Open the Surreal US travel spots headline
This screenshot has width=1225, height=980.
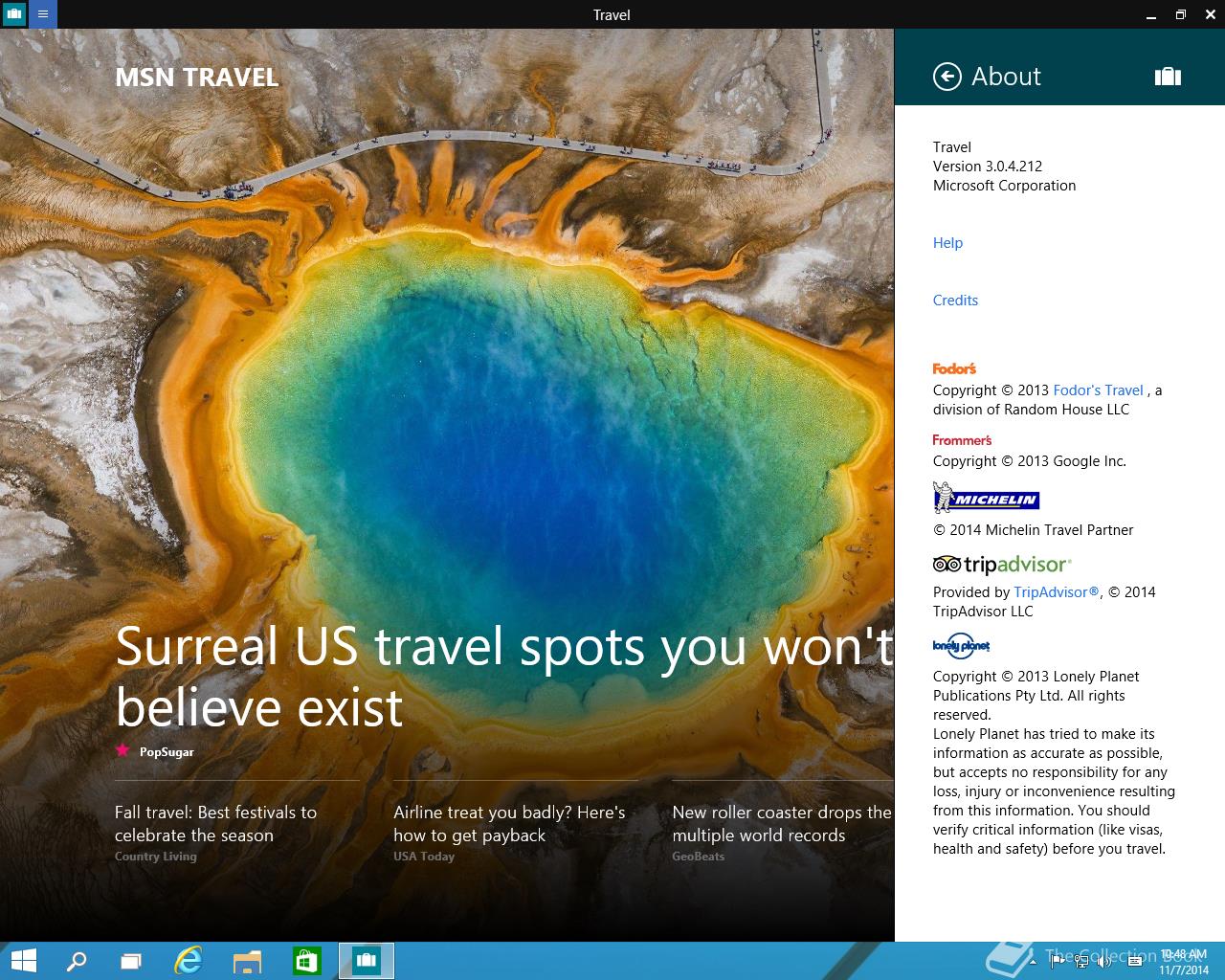(503, 677)
